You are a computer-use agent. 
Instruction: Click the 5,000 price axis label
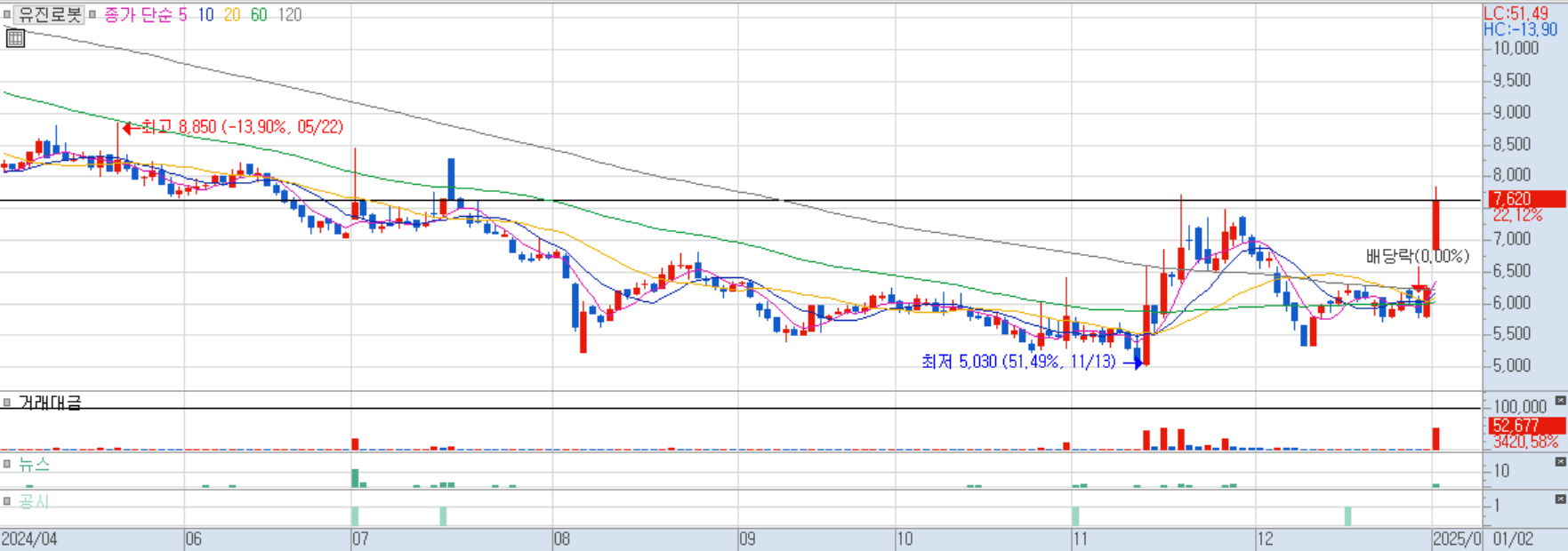[x=1512, y=365]
